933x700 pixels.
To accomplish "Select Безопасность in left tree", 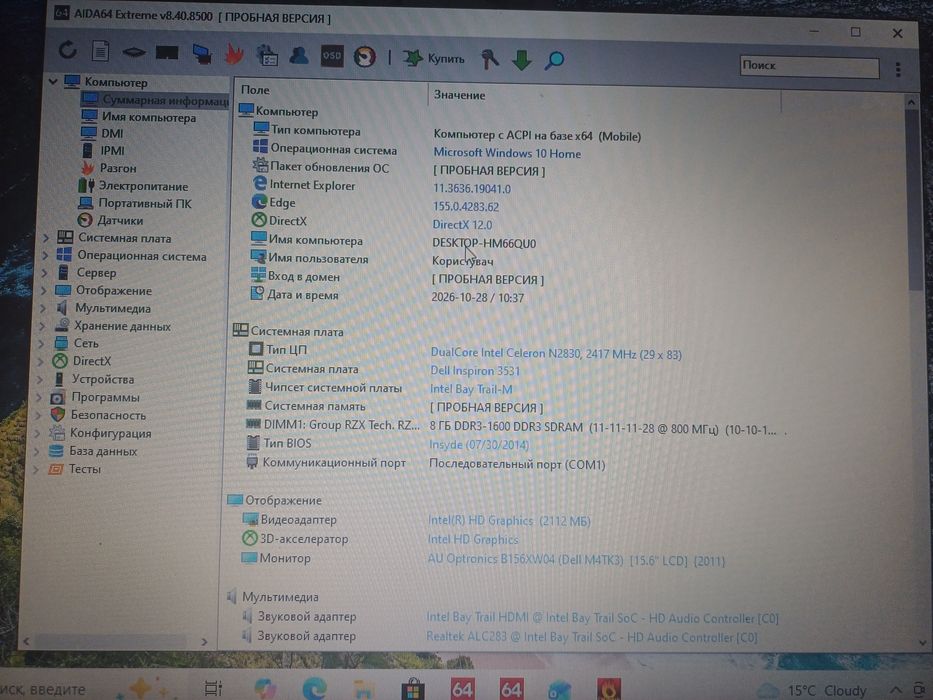I will coord(108,415).
